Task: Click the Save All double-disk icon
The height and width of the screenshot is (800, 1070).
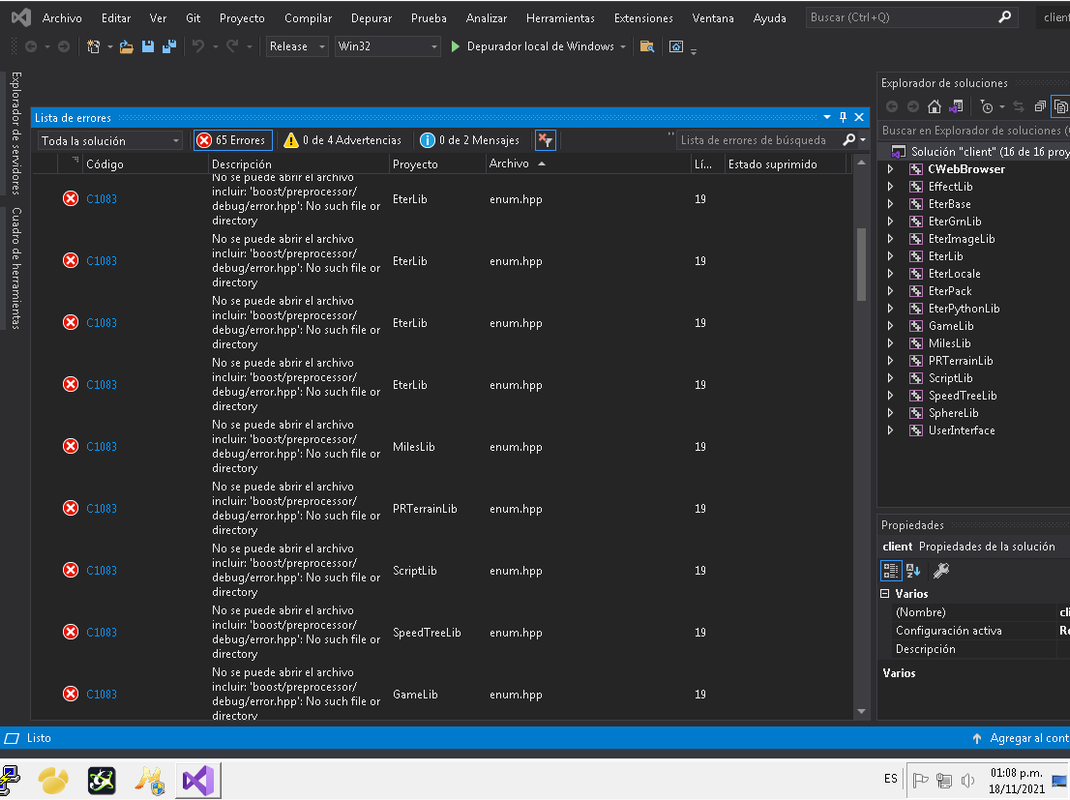Action: [169, 46]
